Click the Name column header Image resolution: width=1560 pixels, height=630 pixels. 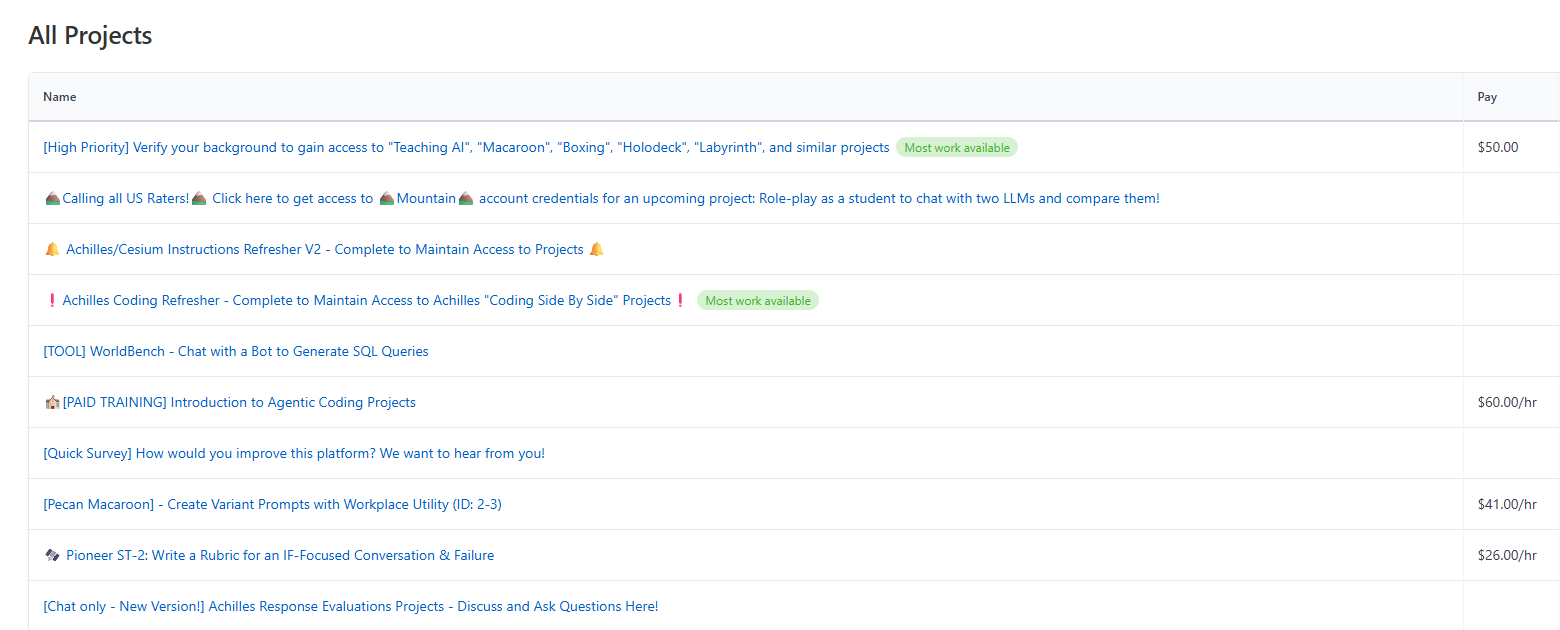tap(60, 97)
